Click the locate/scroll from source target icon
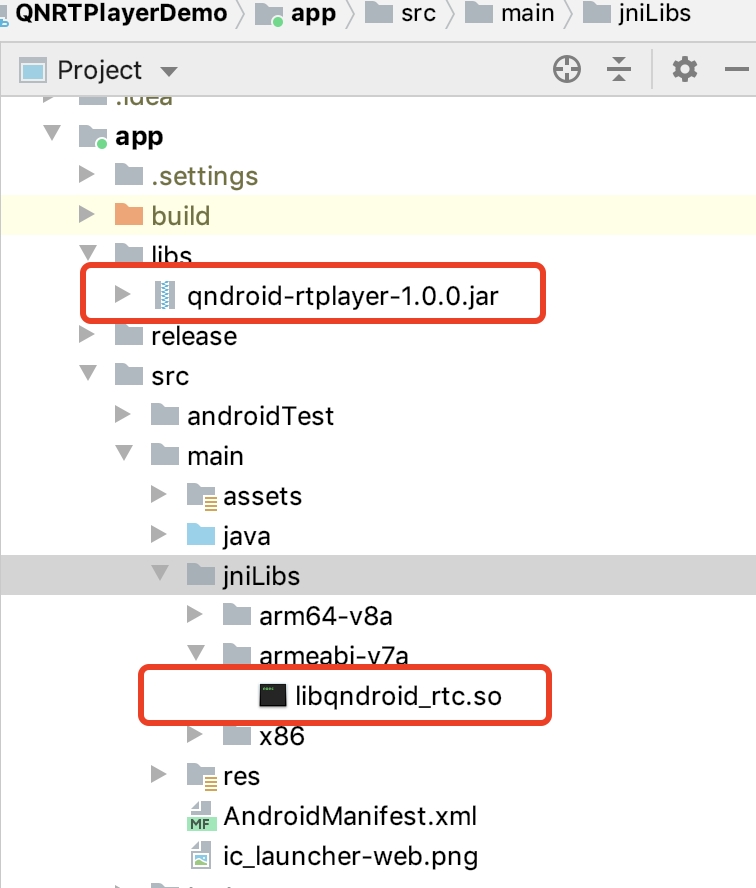756x888 pixels. (567, 70)
